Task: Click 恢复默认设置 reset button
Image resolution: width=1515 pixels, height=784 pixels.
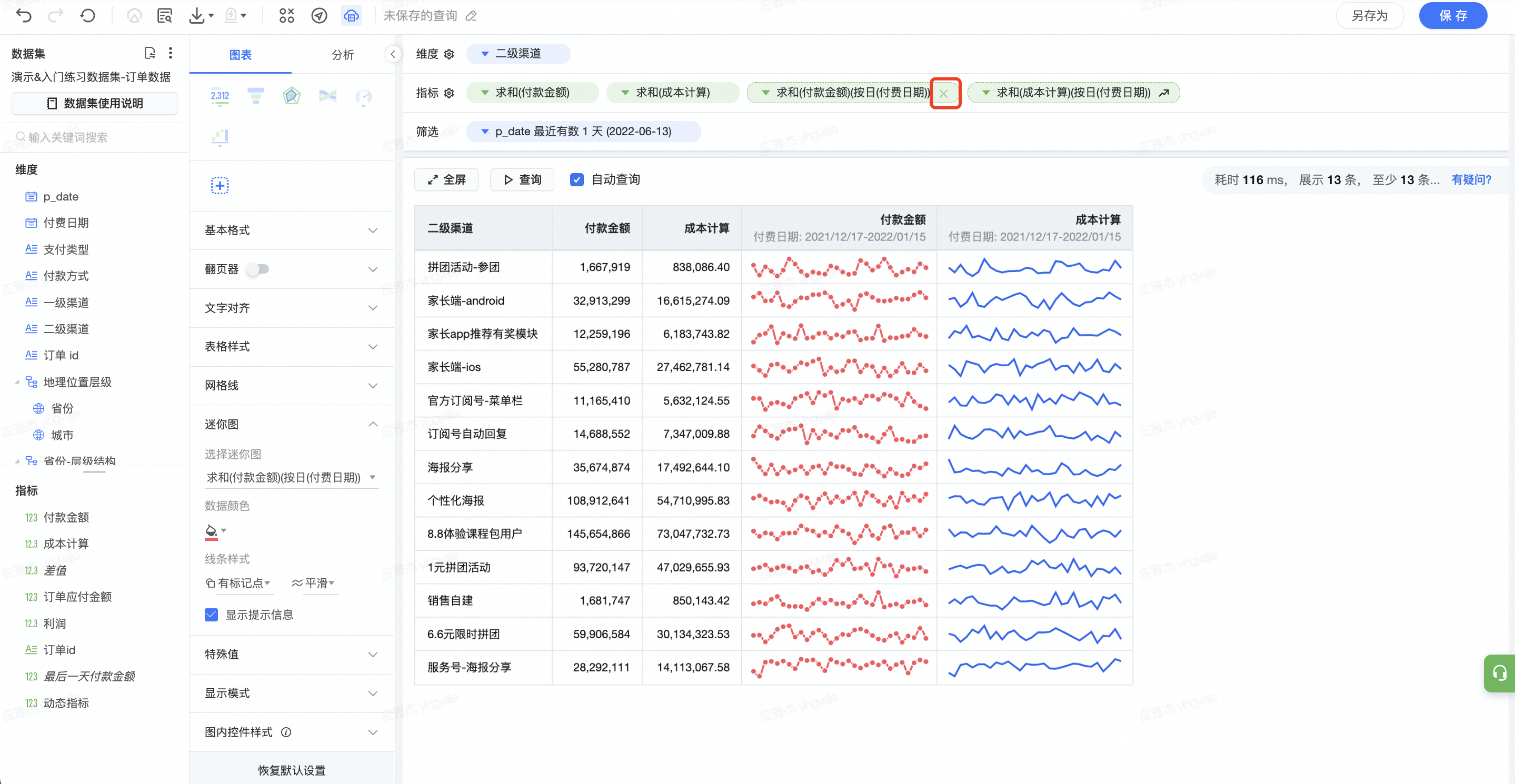Action: 292,770
